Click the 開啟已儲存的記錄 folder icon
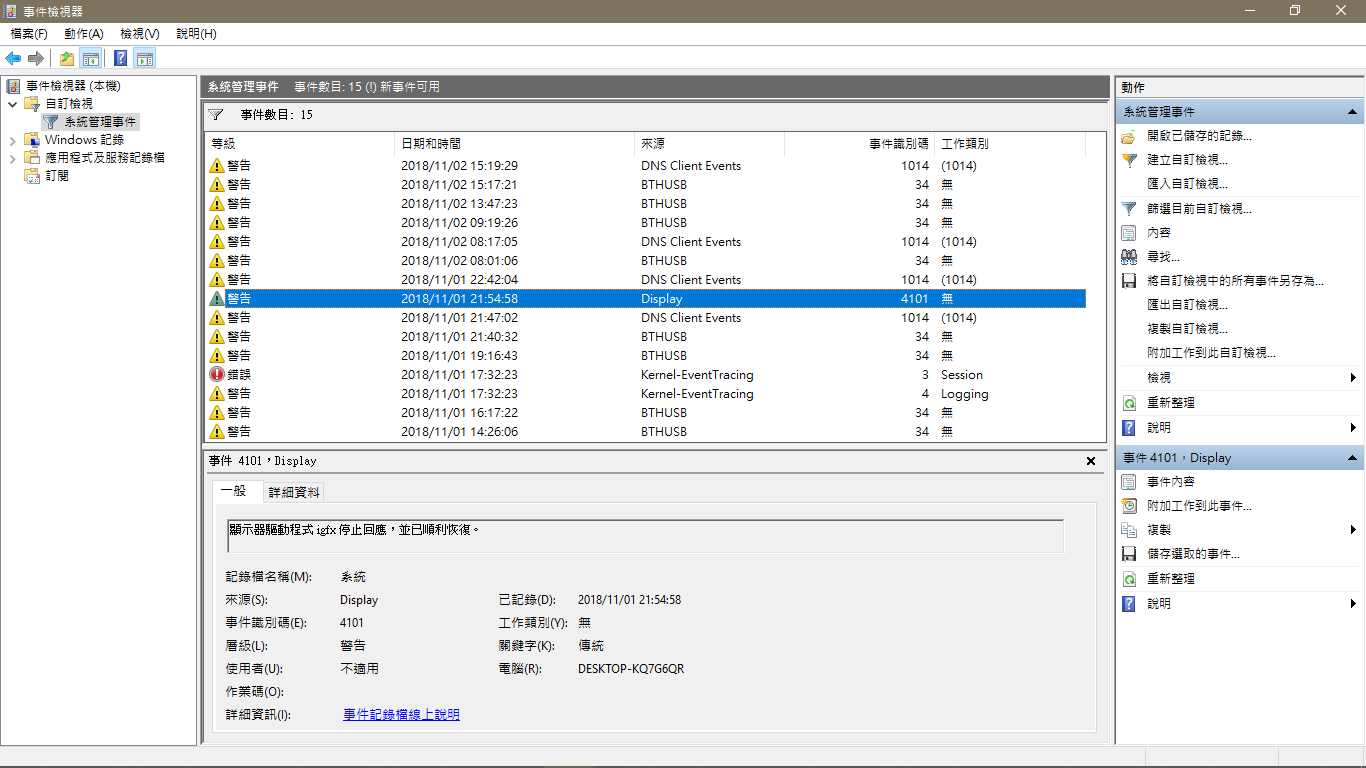The width and height of the screenshot is (1366, 768). (1129, 136)
